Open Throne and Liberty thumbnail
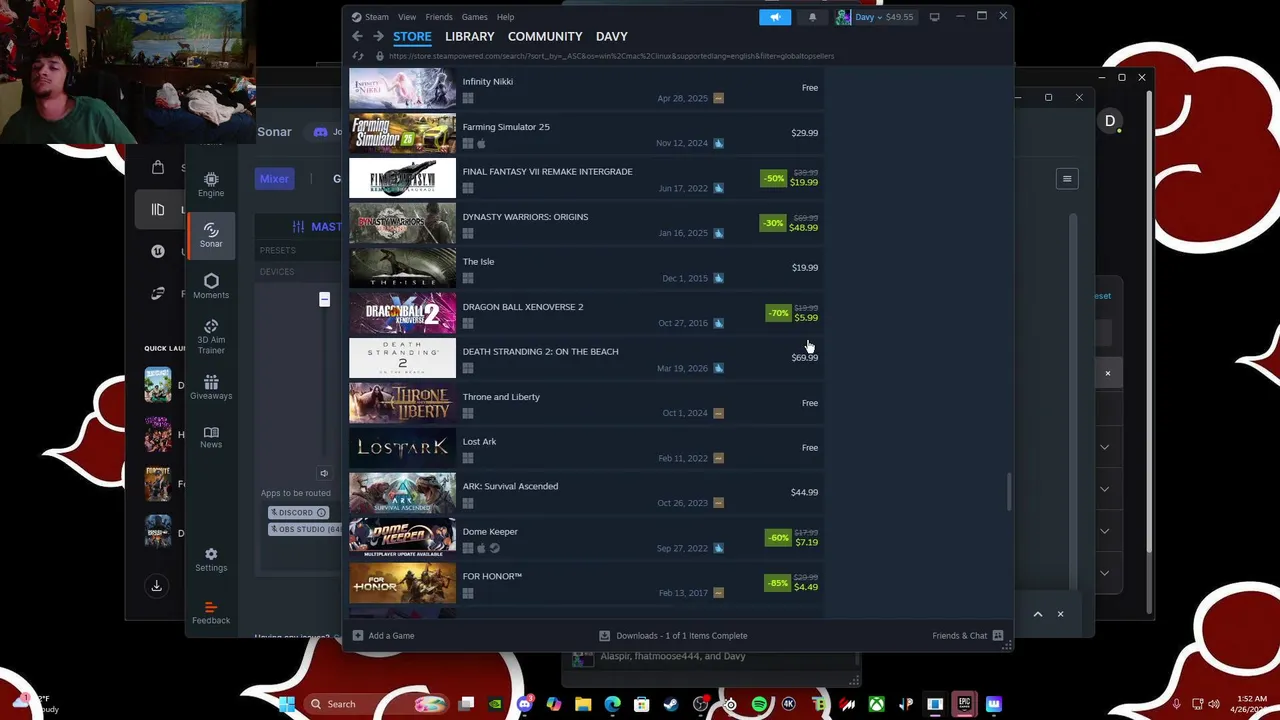 tap(402, 404)
